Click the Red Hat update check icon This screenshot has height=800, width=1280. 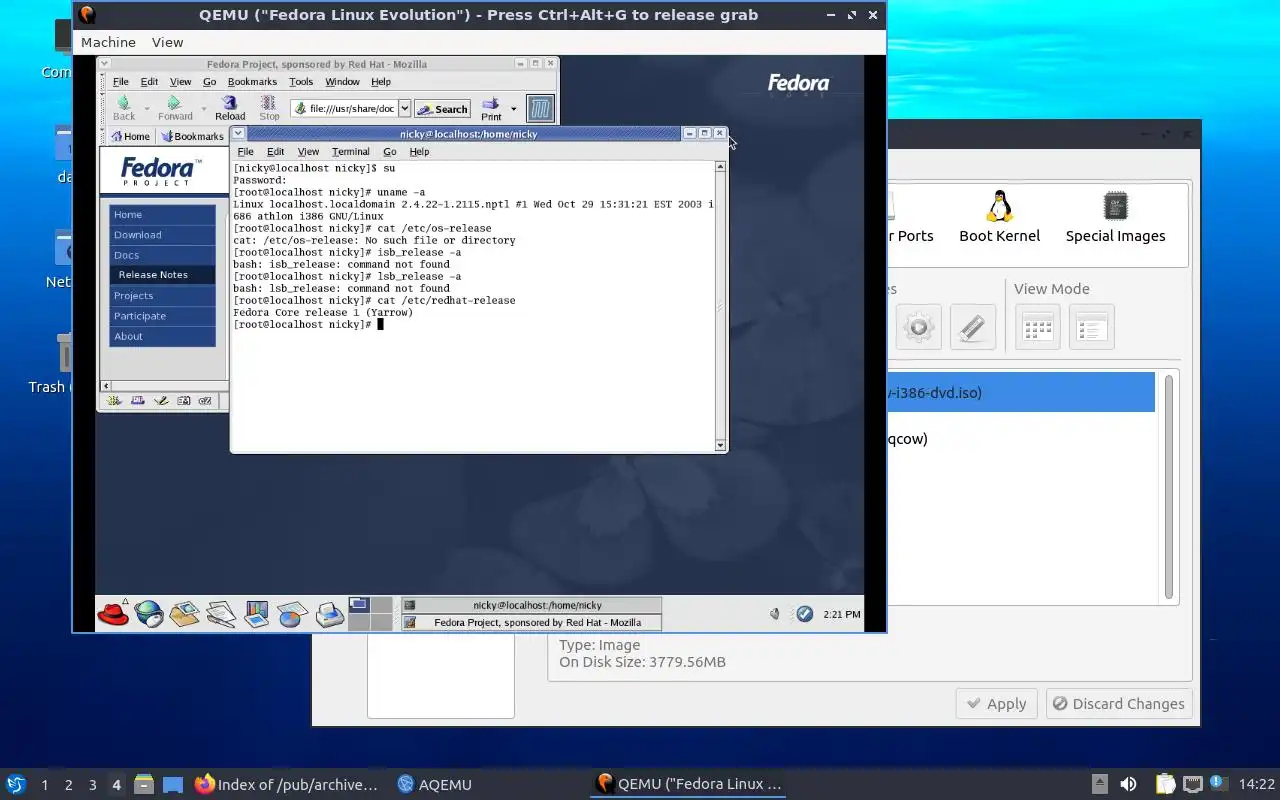[x=805, y=614]
